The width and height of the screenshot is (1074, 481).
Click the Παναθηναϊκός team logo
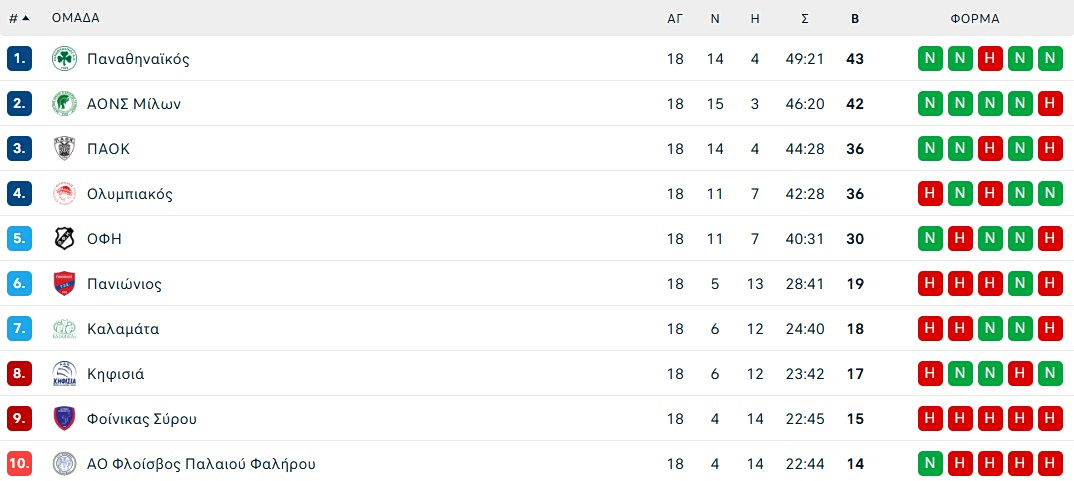[x=64, y=59]
